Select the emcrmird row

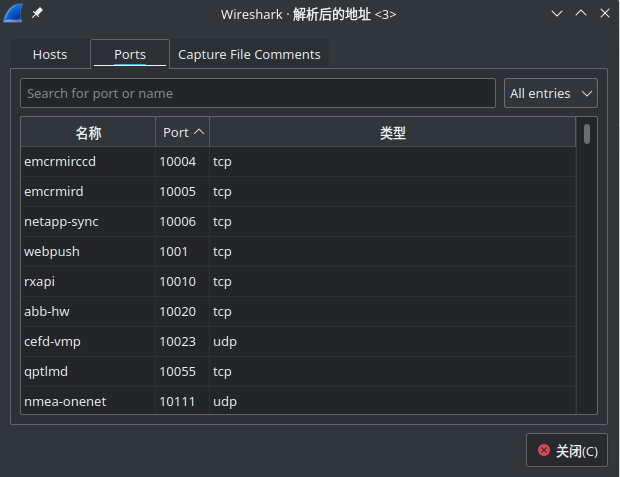[299, 192]
